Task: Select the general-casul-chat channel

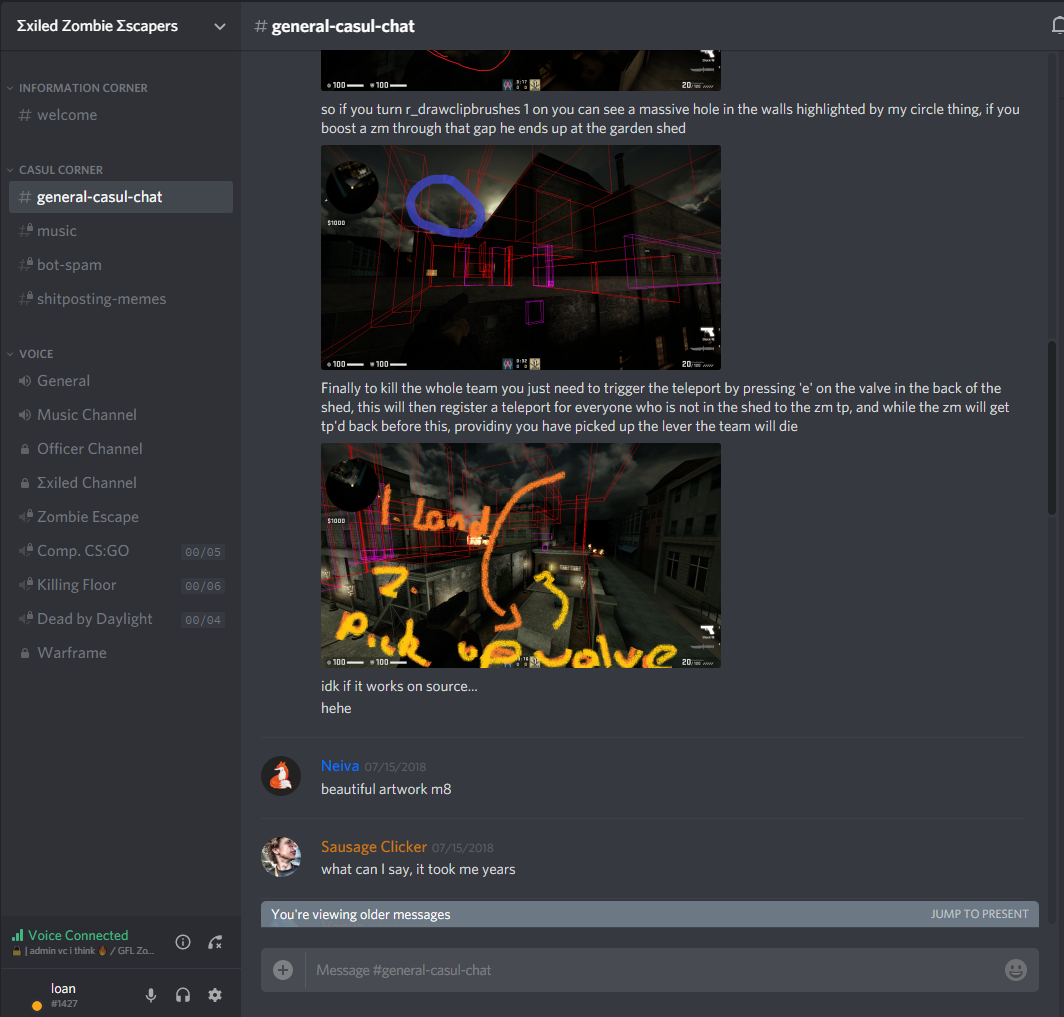Action: coord(121,197)
